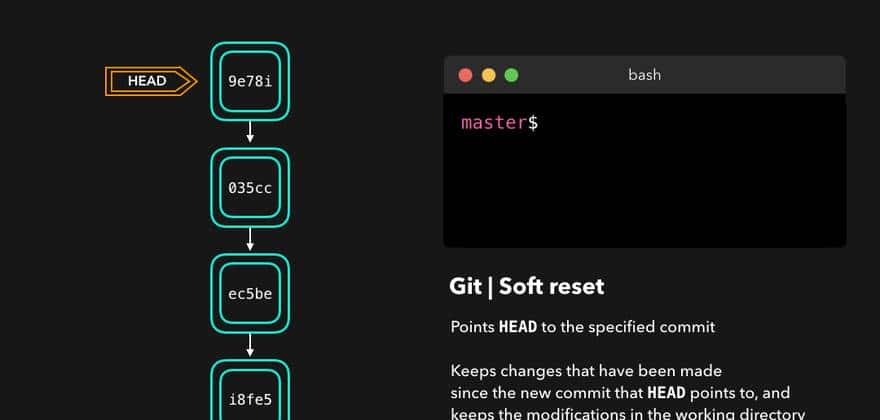880x420 pixels.
Task: Maximize terminal using the green button
Action: tap(512, 75)
